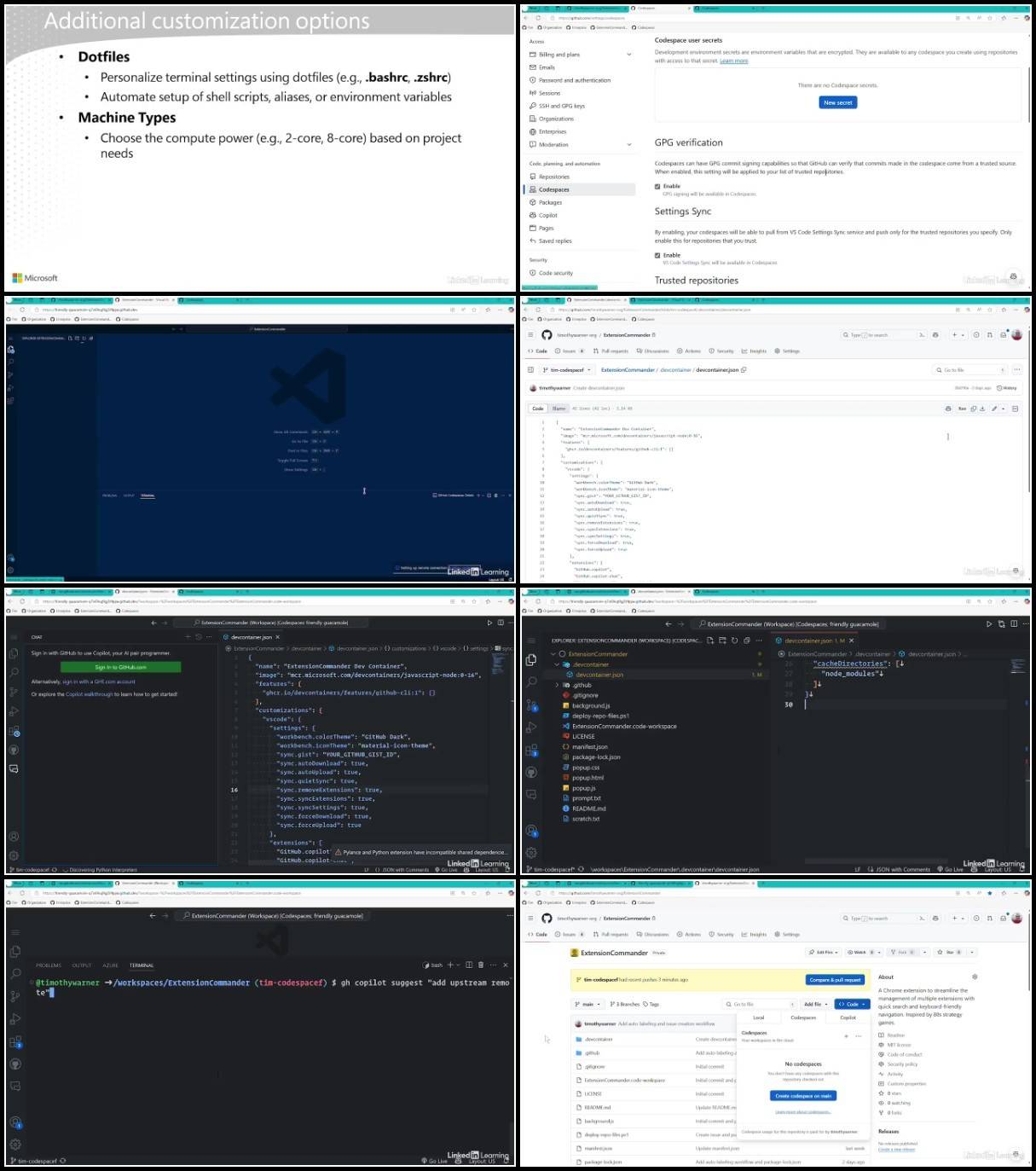Expand the .github folder in Explorer
This screenshot has width=1036, height=1171.
558,685
